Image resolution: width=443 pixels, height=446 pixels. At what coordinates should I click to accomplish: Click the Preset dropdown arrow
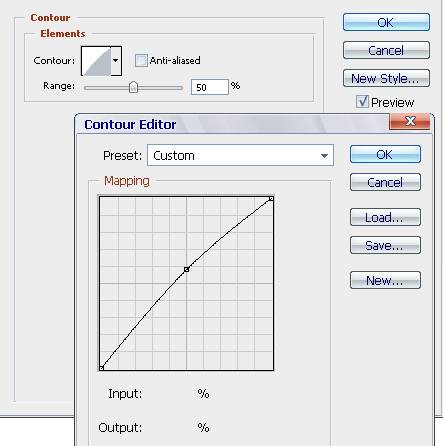coord(324,156)
